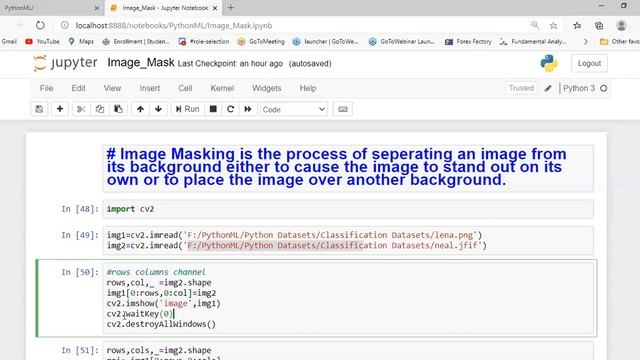Open the Cell menu
Image resolution: width=640 pixels, height=360 pixels.
click(185, 88)
